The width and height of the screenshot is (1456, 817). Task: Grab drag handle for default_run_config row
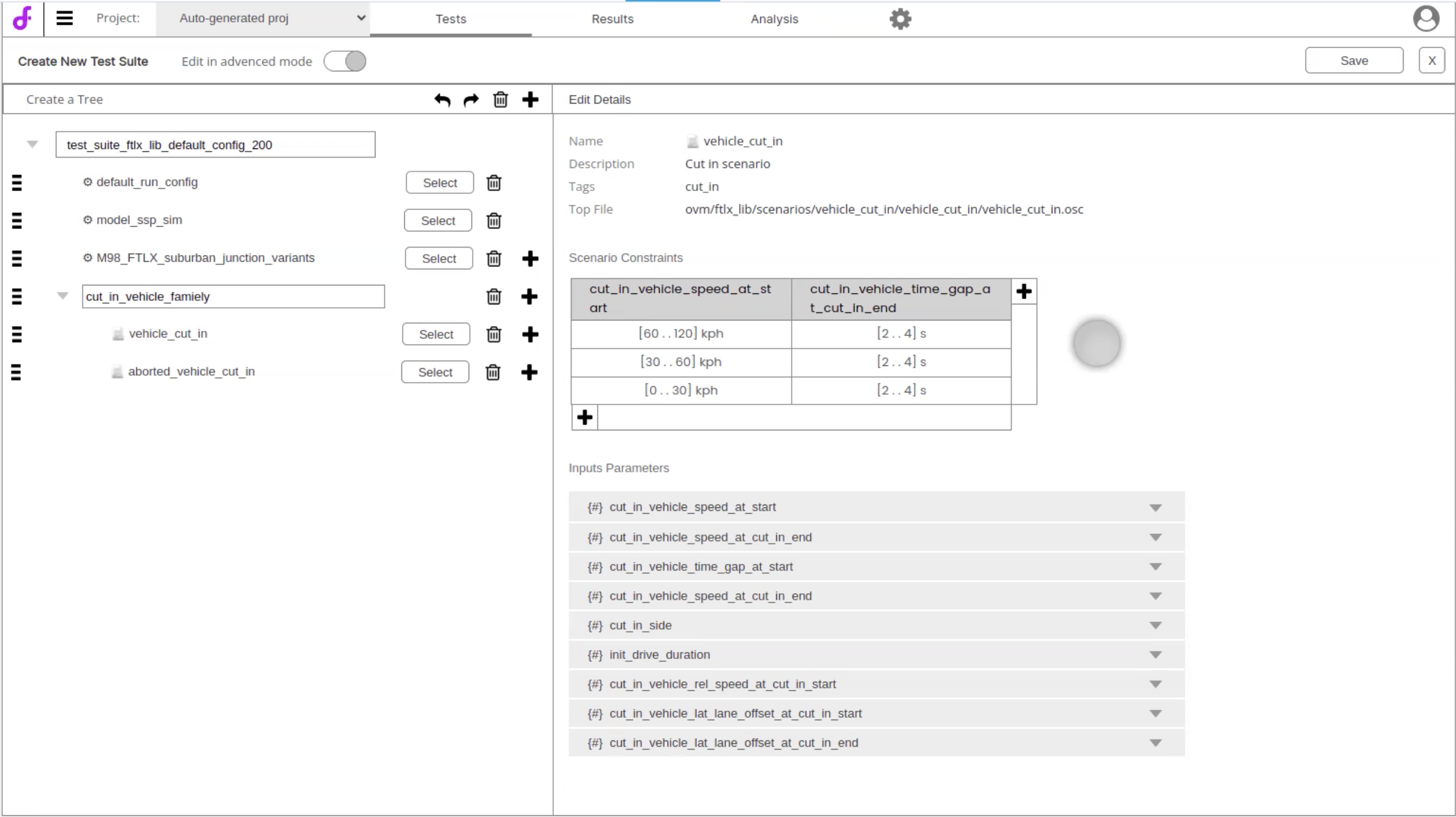click(x=17, y=182)
